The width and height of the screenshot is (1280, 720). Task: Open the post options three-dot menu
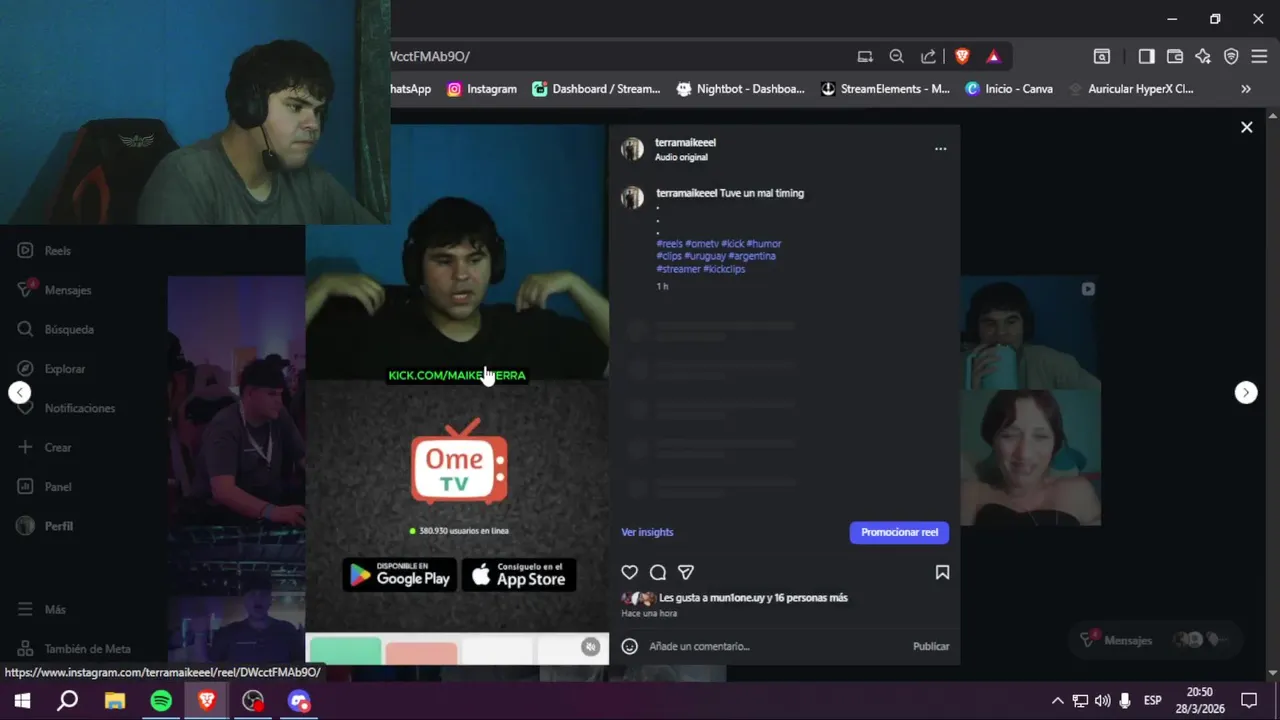[x=940, y=149]
